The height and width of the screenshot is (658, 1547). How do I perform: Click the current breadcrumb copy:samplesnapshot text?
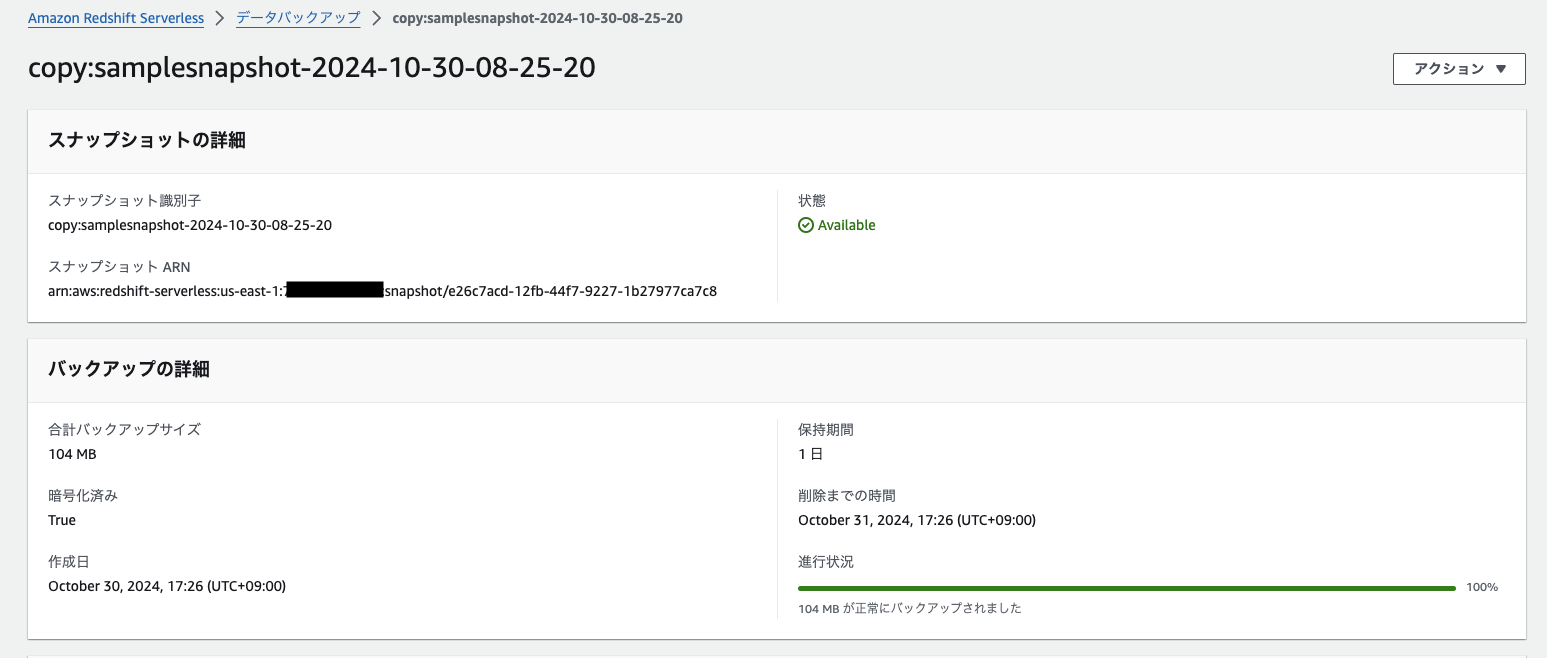(538, 18)
